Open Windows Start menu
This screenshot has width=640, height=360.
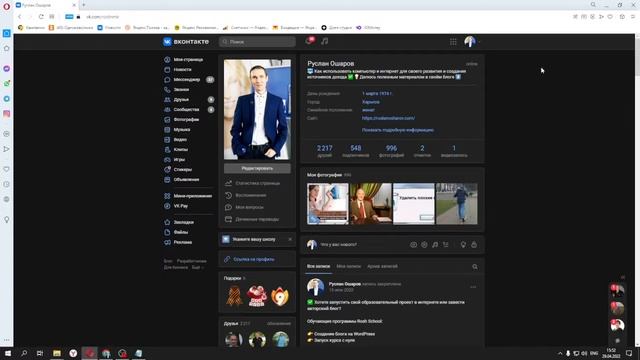(8, 353)
